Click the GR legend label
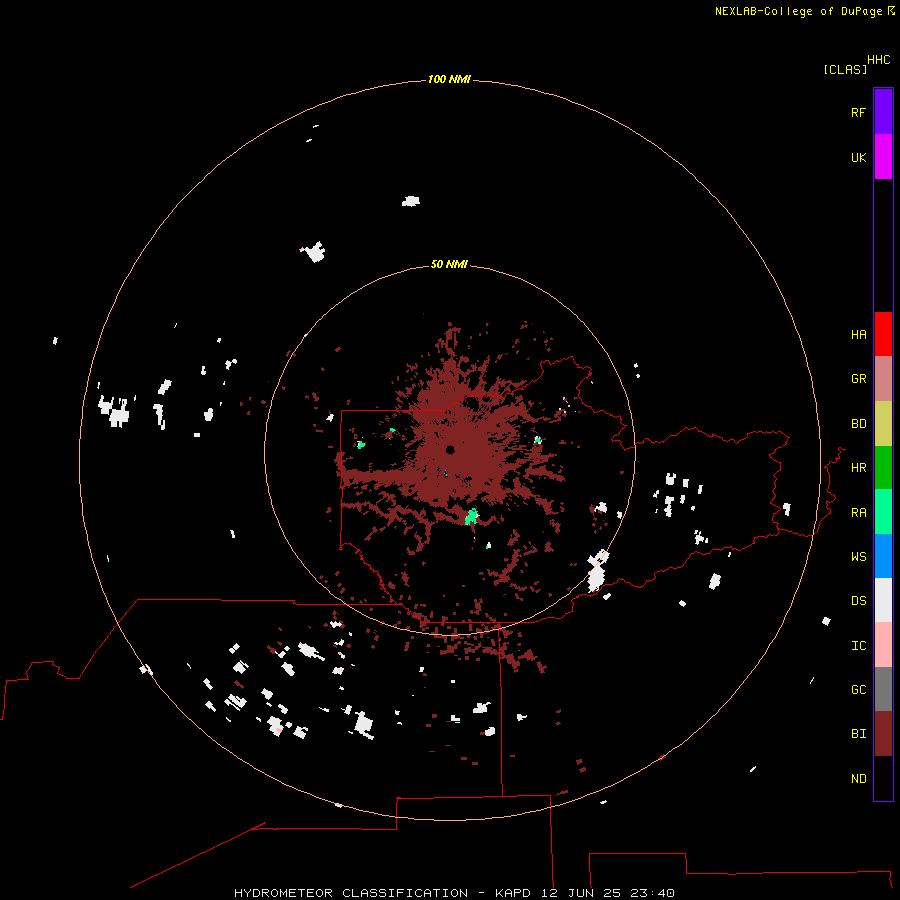 858,379
